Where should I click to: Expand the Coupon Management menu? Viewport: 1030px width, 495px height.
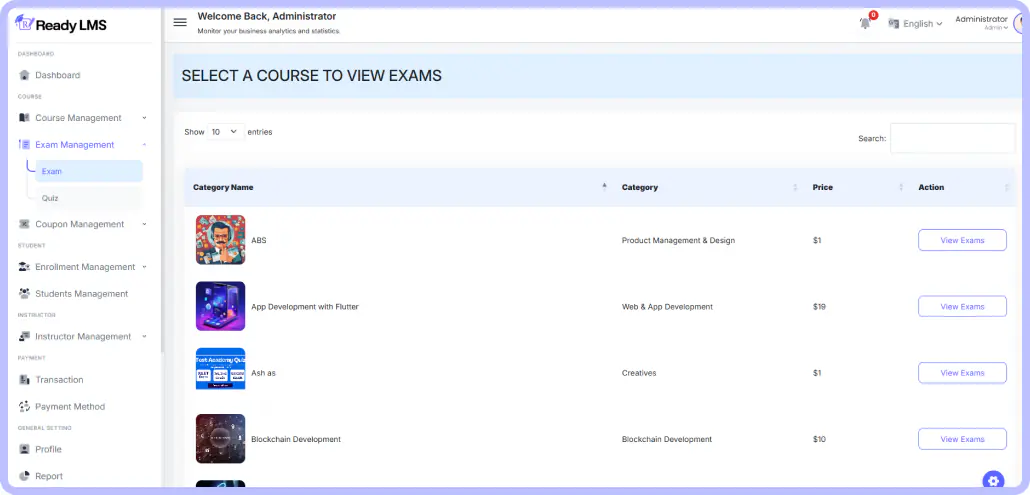[x=84, y=224]
